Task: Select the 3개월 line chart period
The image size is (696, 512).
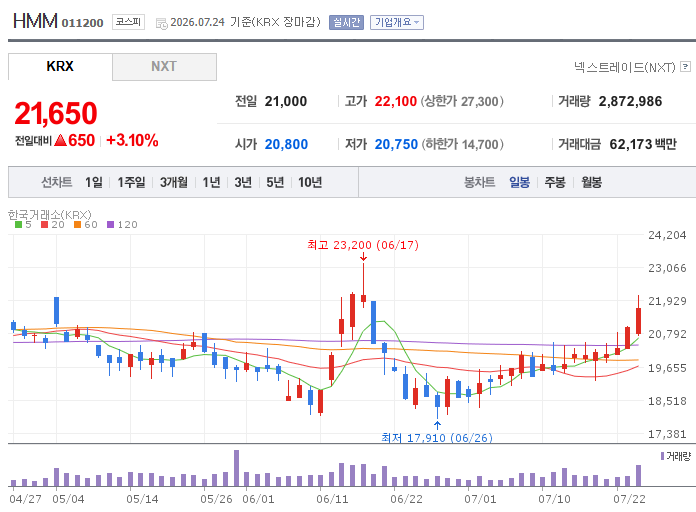Action: (174, 182)
